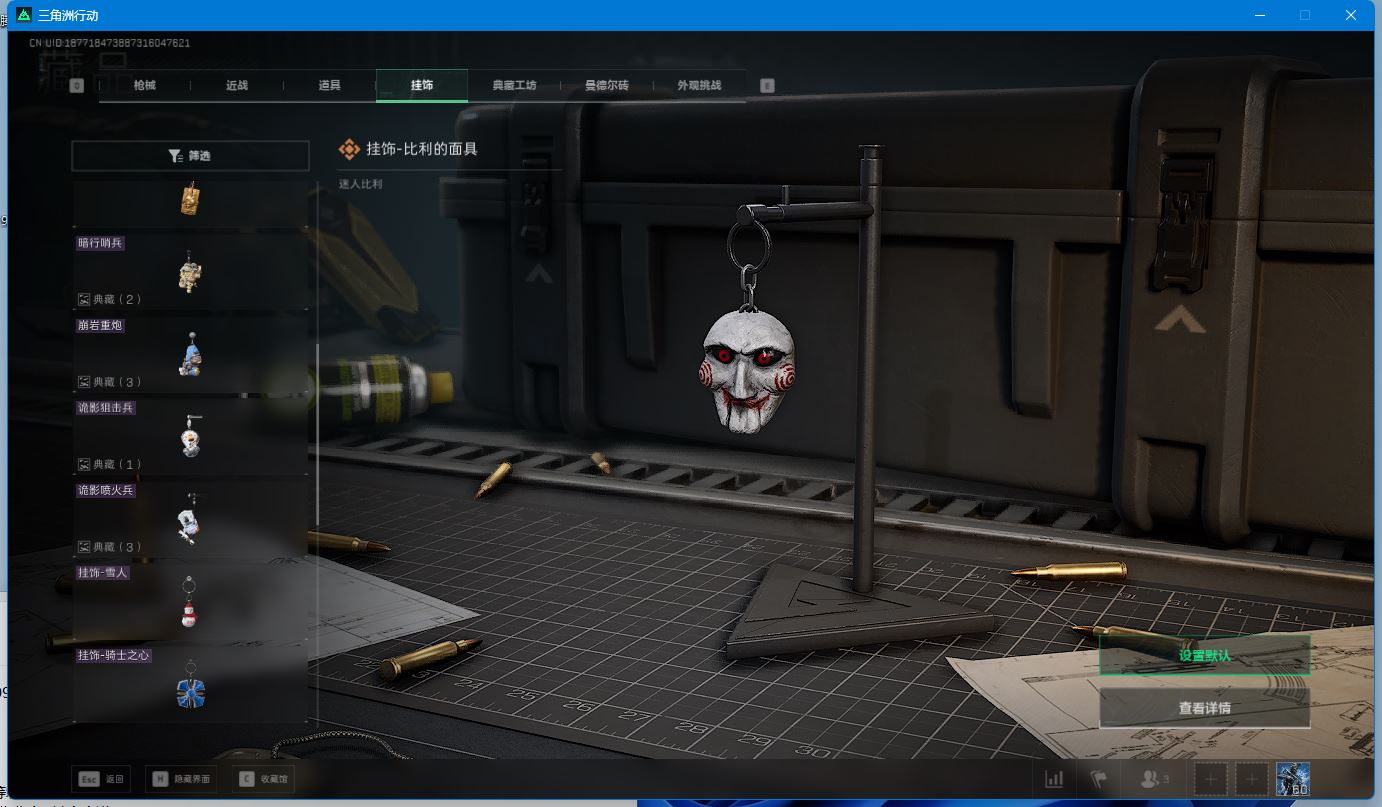Toggle 隐藏界面 hide interface button

click(x=182, y=779)
